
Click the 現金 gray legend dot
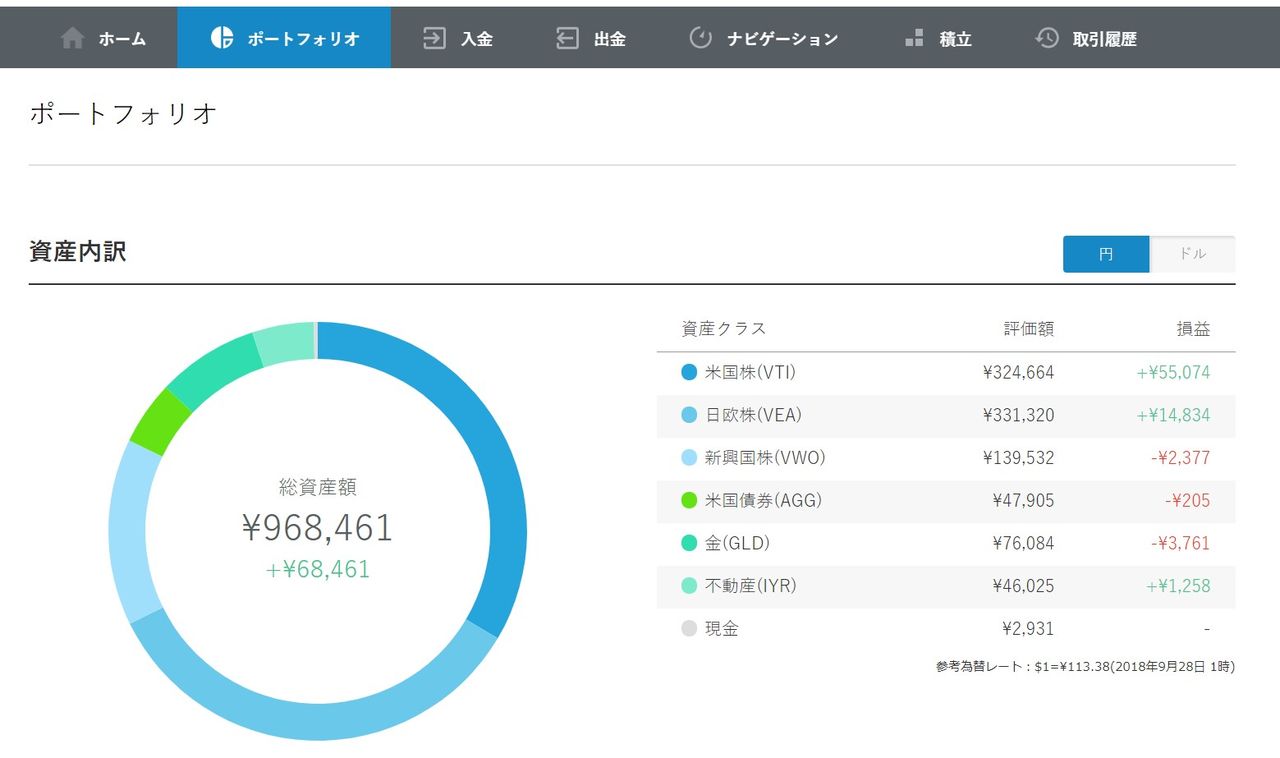(689, 629)
